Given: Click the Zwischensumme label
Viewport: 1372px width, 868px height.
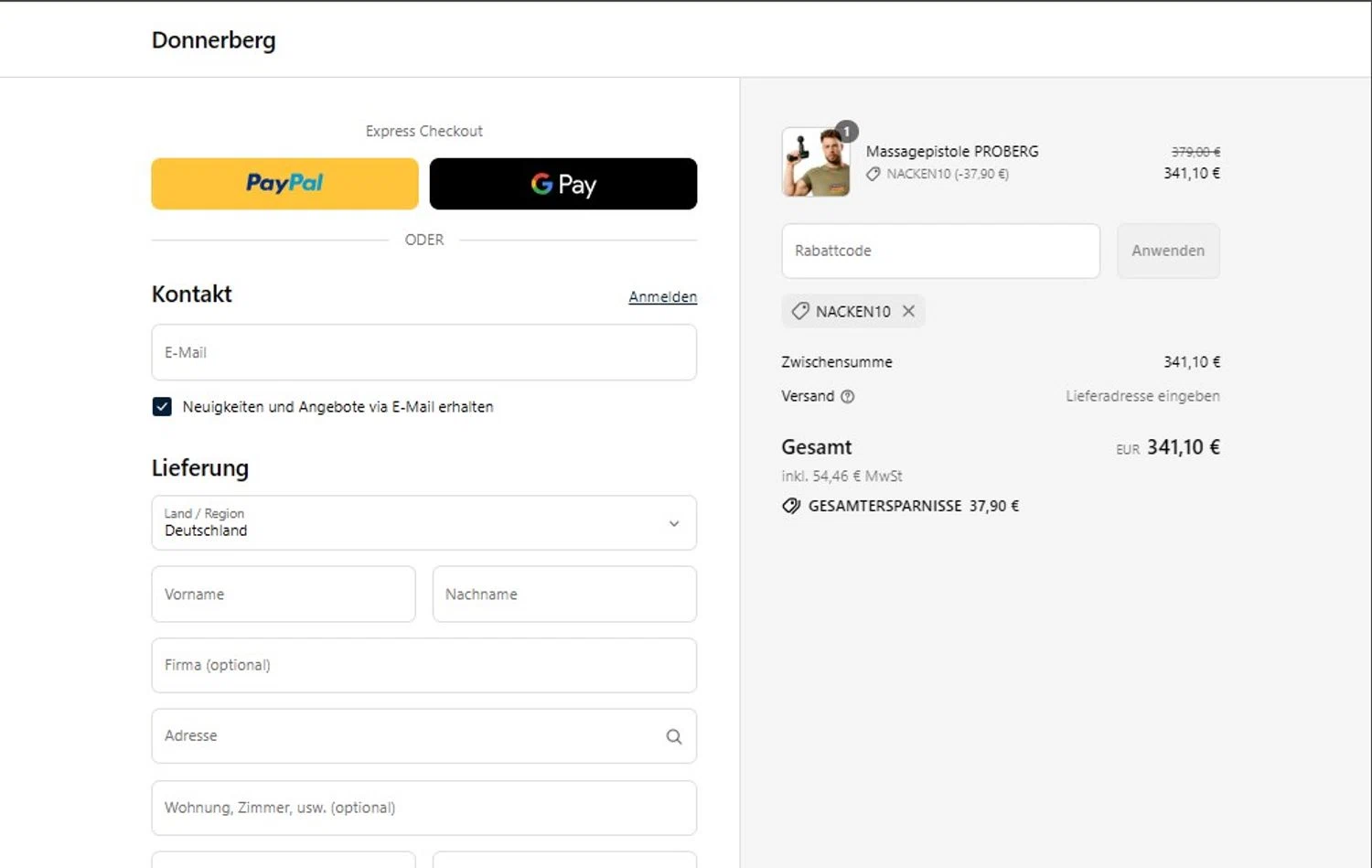Looking at the screenshot, I should [x=837, y=362].
